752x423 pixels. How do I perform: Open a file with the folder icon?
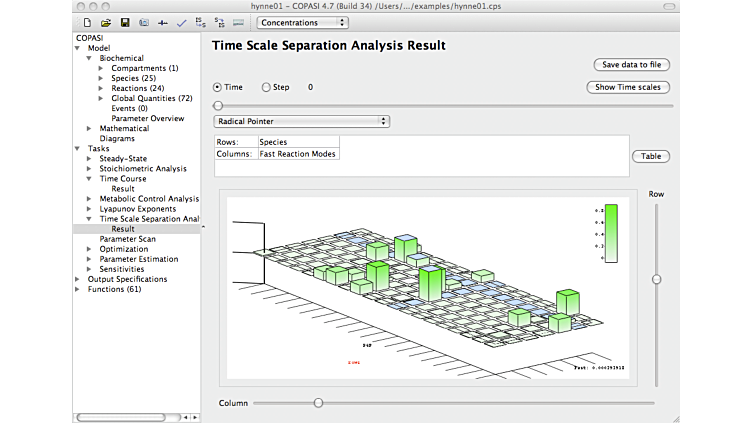(106, 22)
